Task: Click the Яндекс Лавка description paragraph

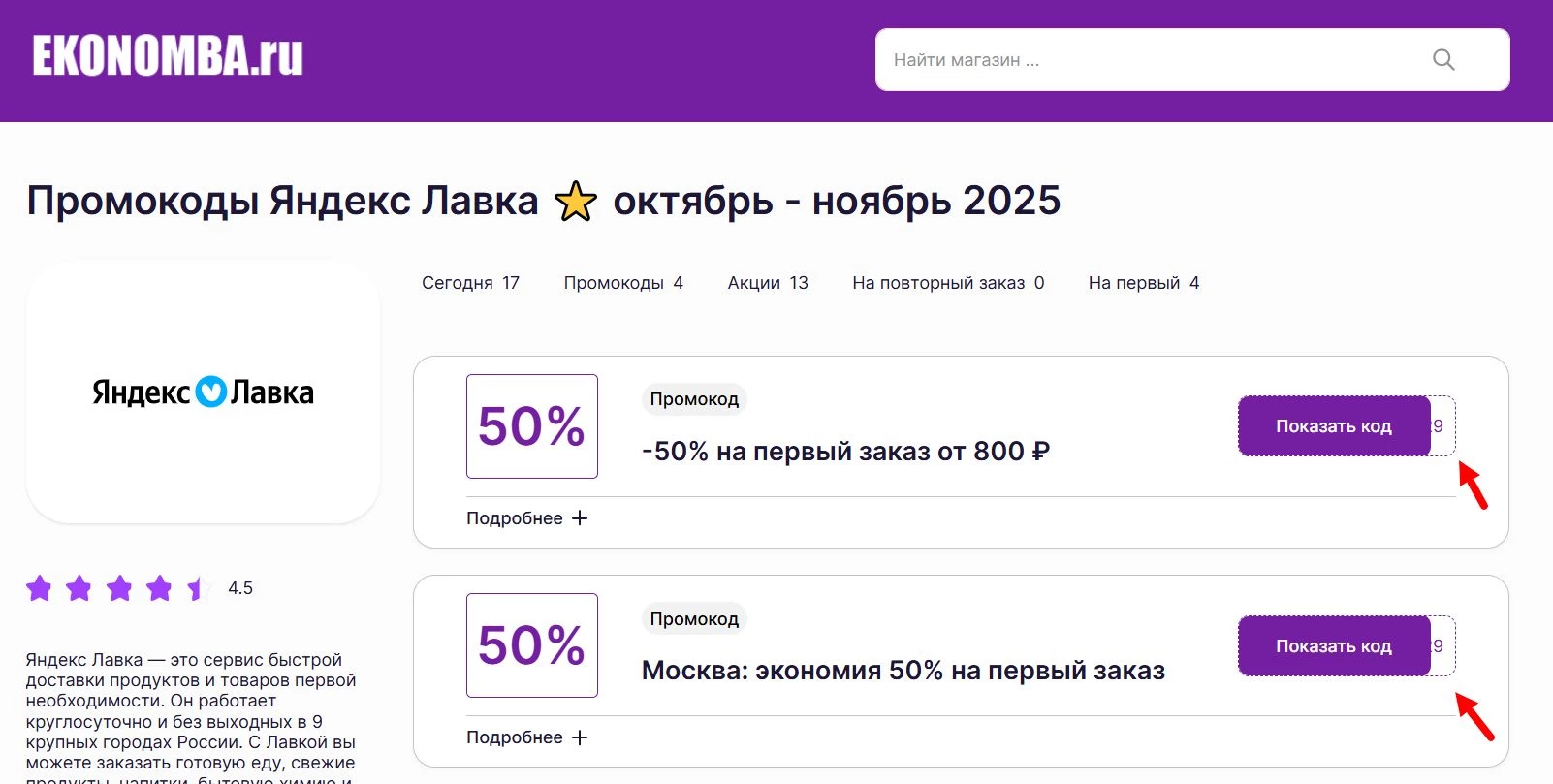Action: coord(191,717)
